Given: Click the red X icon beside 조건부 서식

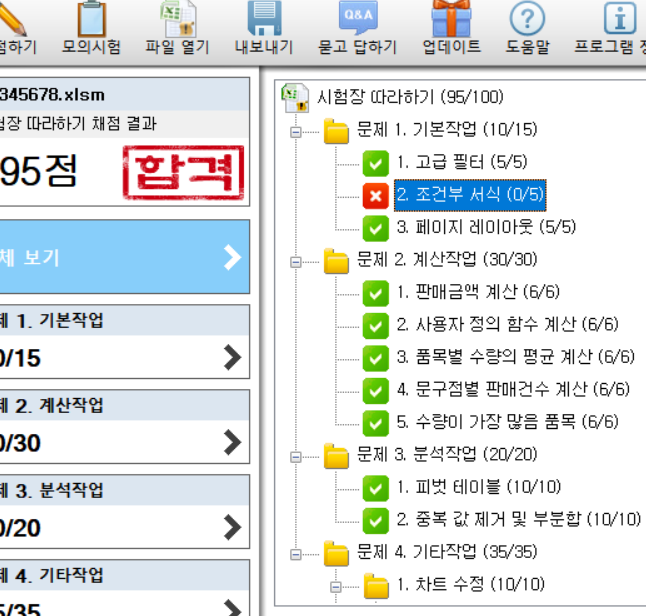Looking at the screenshot, I should click(x=376, y=195).
